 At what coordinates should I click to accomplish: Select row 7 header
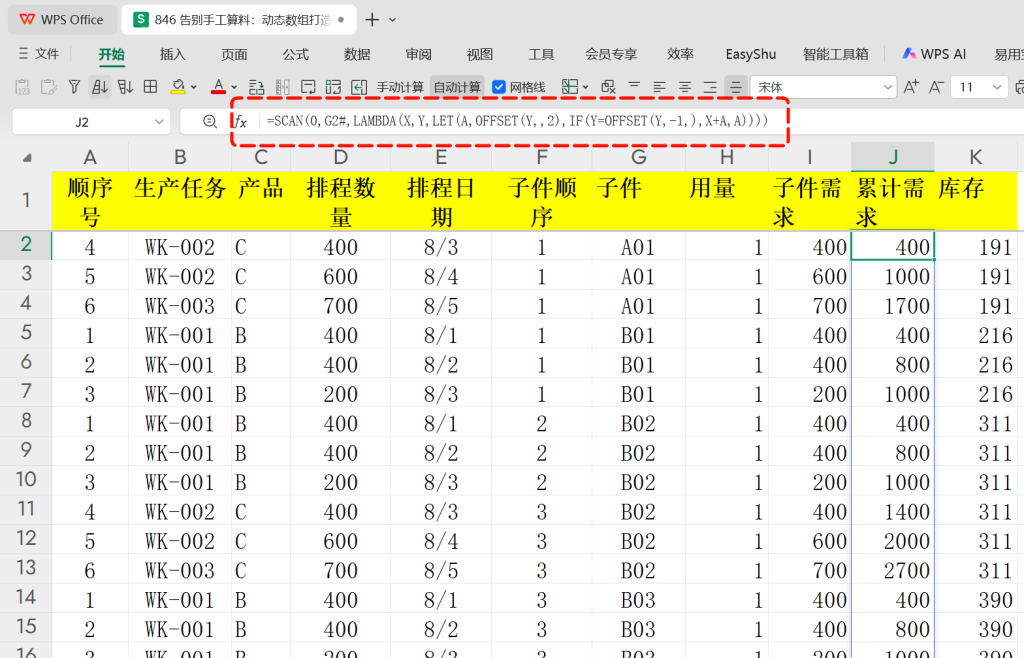click(26, 392)
